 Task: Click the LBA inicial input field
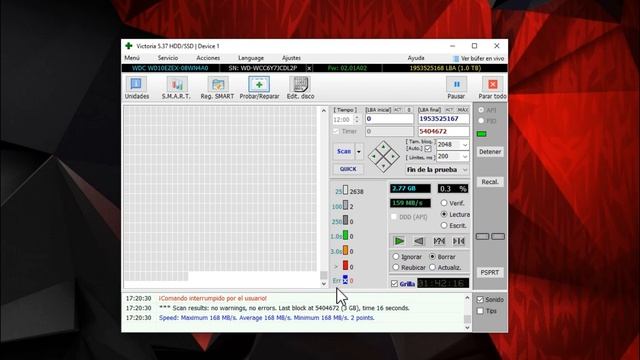click(x=389, y=119)
